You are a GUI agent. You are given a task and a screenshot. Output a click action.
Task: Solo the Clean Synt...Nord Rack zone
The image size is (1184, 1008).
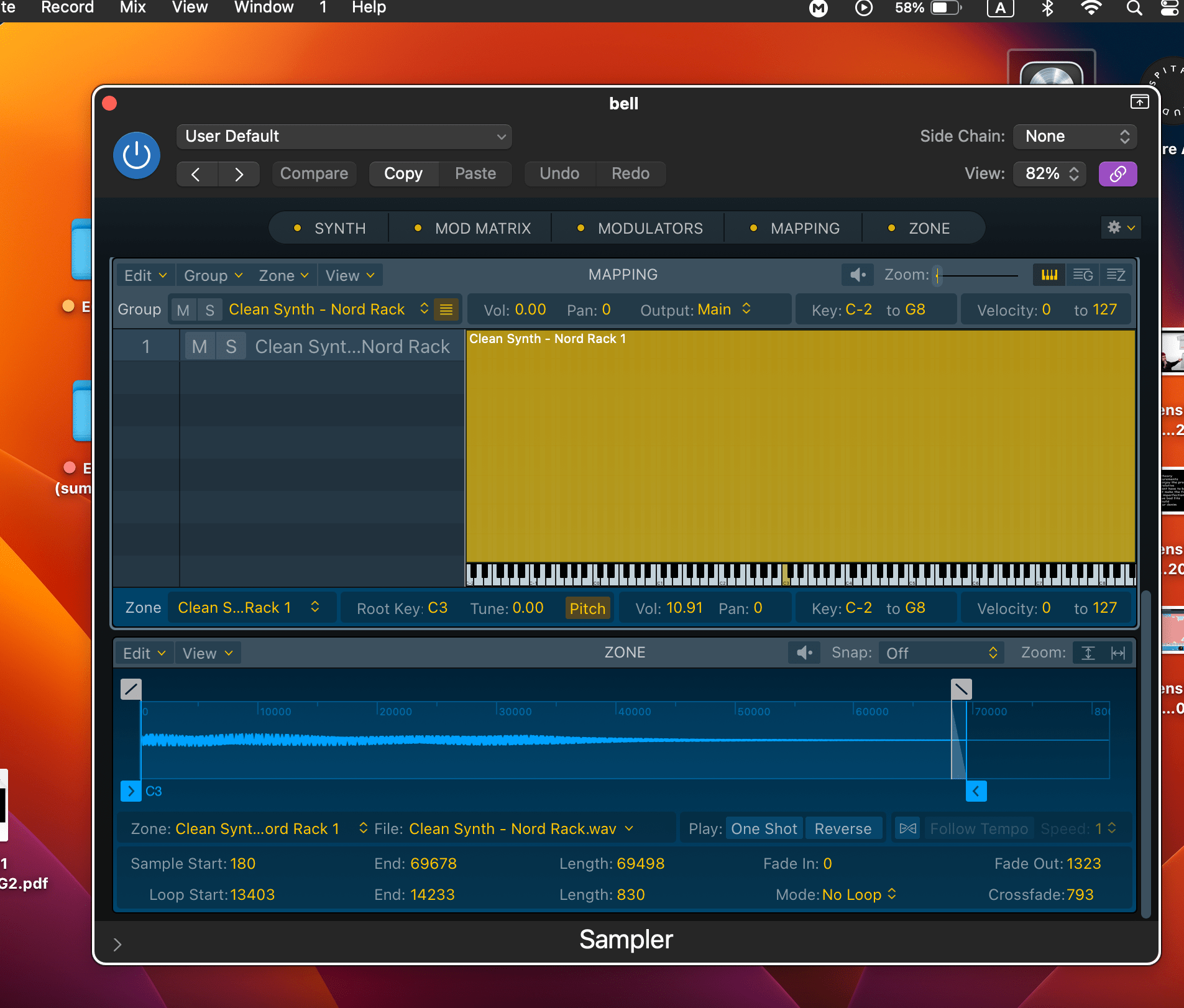click(x=231, y=346)
